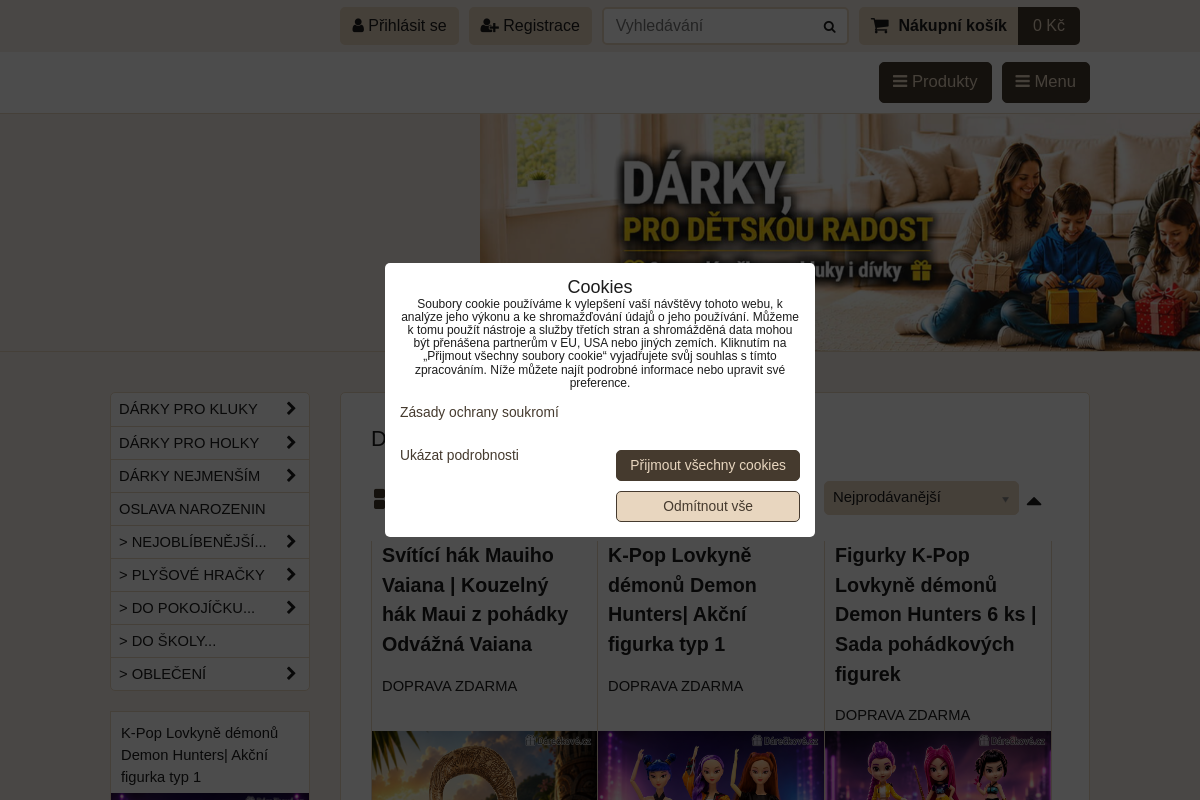Open the Nákupní košík cart
The image size is (1200, 800).
click(939, 26)
